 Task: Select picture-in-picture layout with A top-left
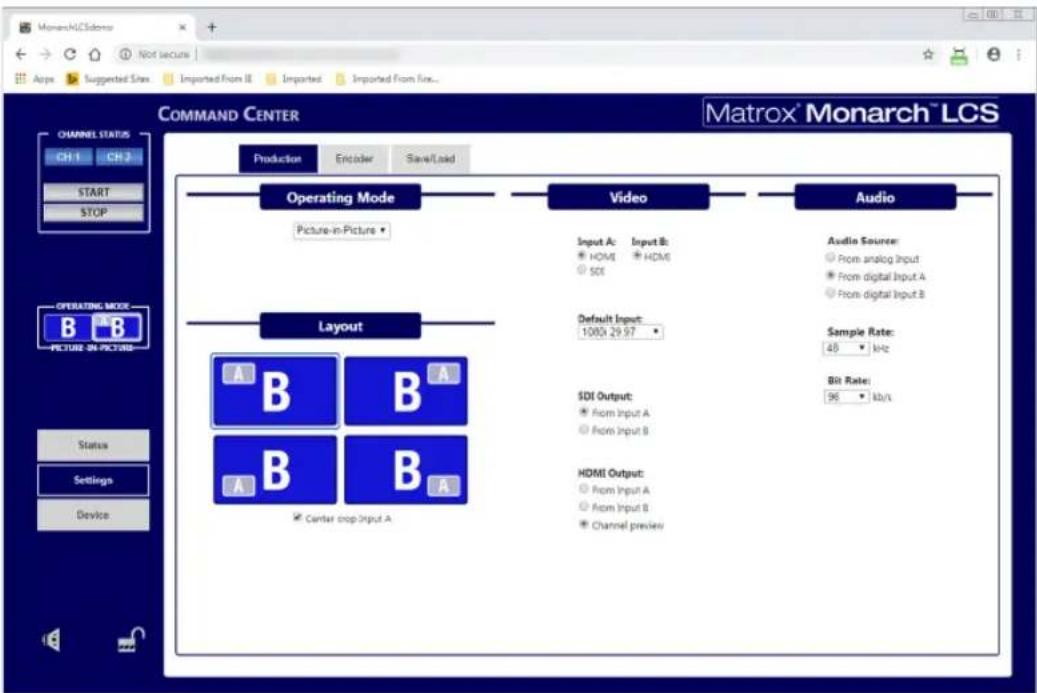[275, 391]
